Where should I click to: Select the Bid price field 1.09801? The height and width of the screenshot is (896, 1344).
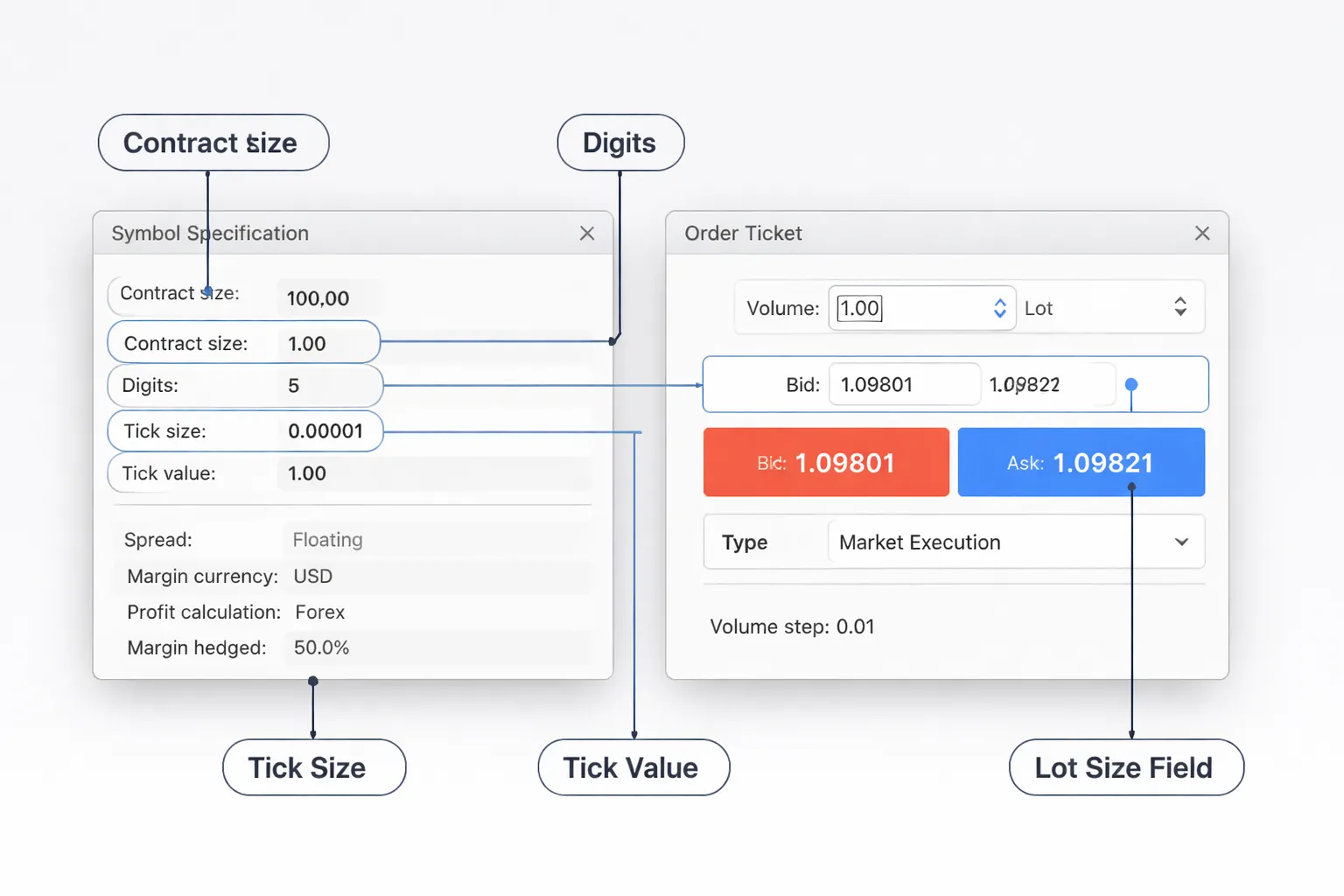903,384
